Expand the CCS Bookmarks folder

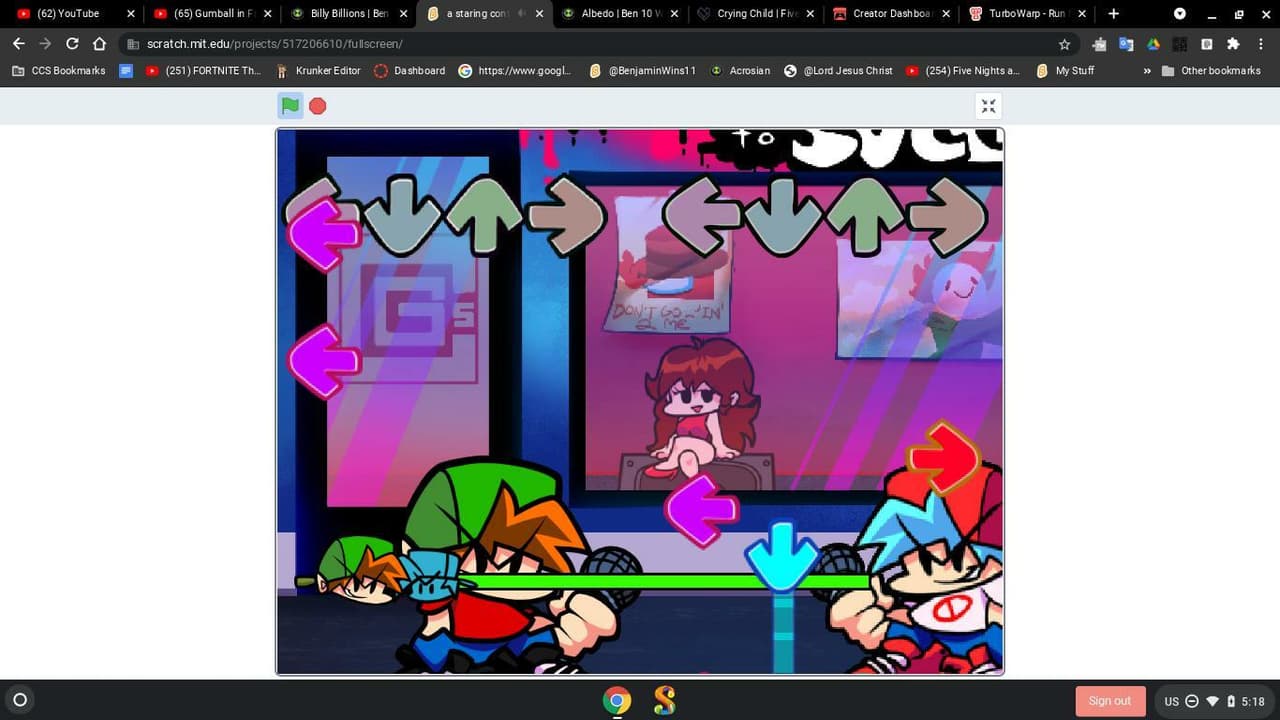coord(58,71)
